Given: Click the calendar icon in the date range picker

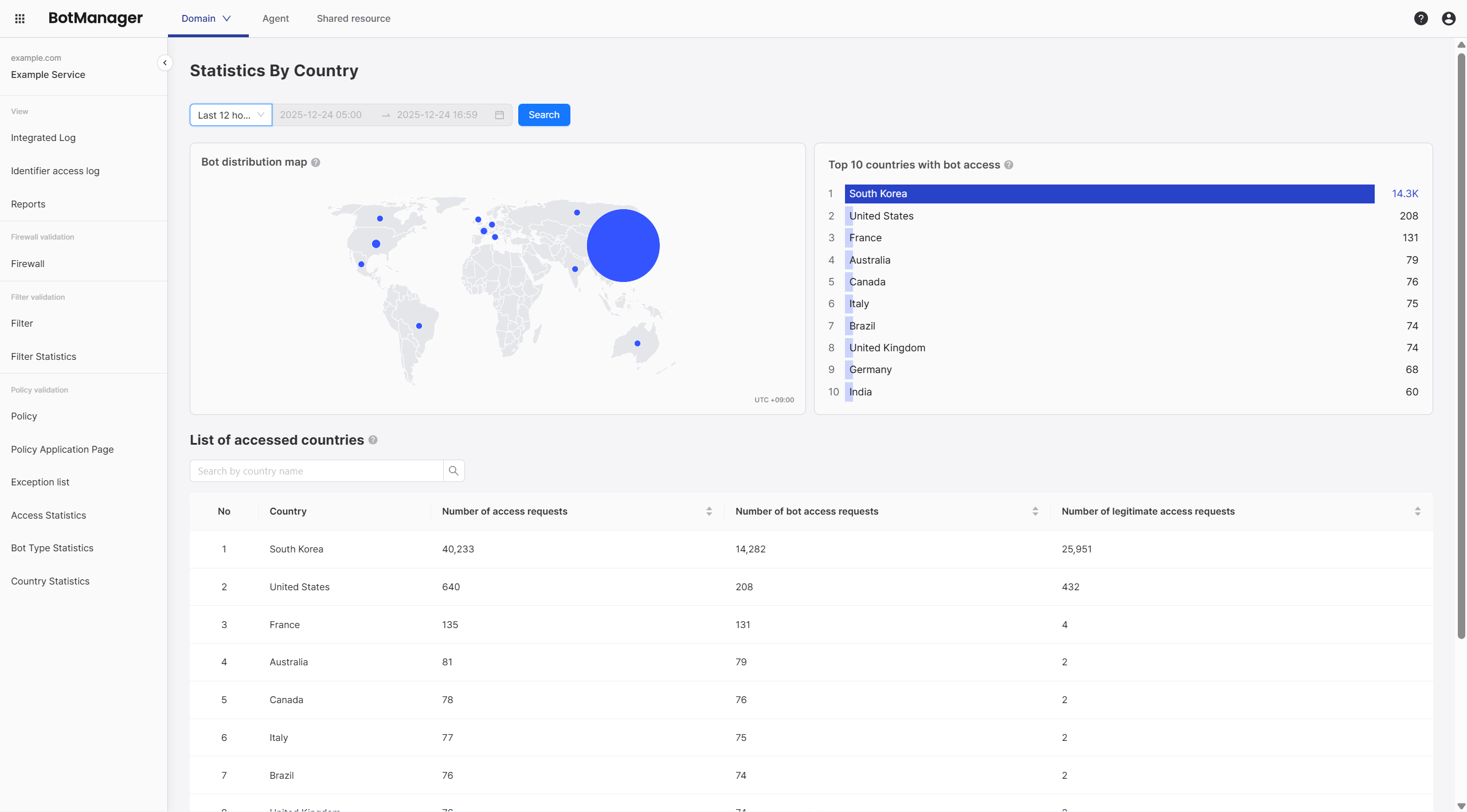Looking at the screenshot, I should click(x=499, y=115).
